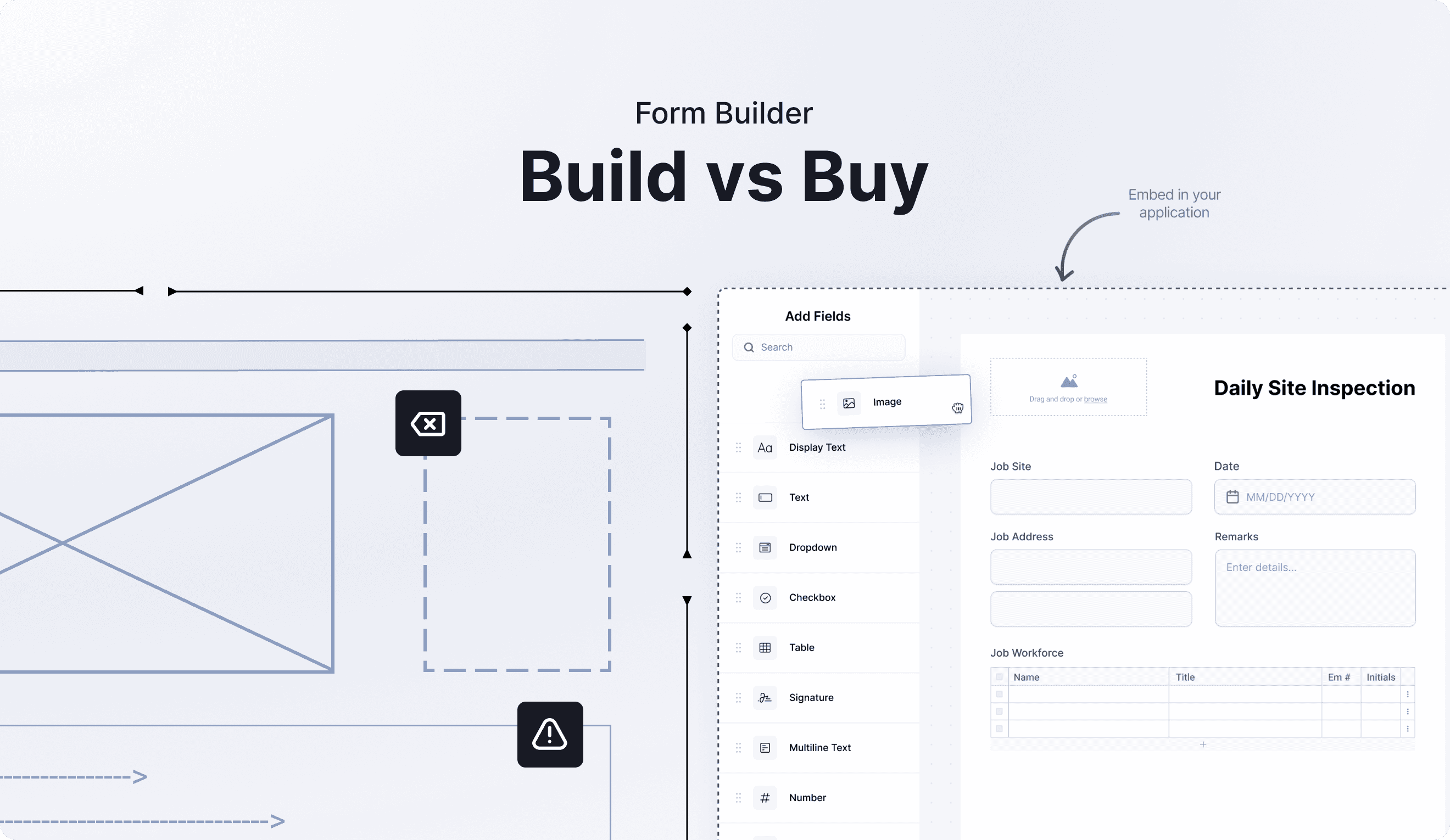Select the Table field icon

tap(765, 647)
